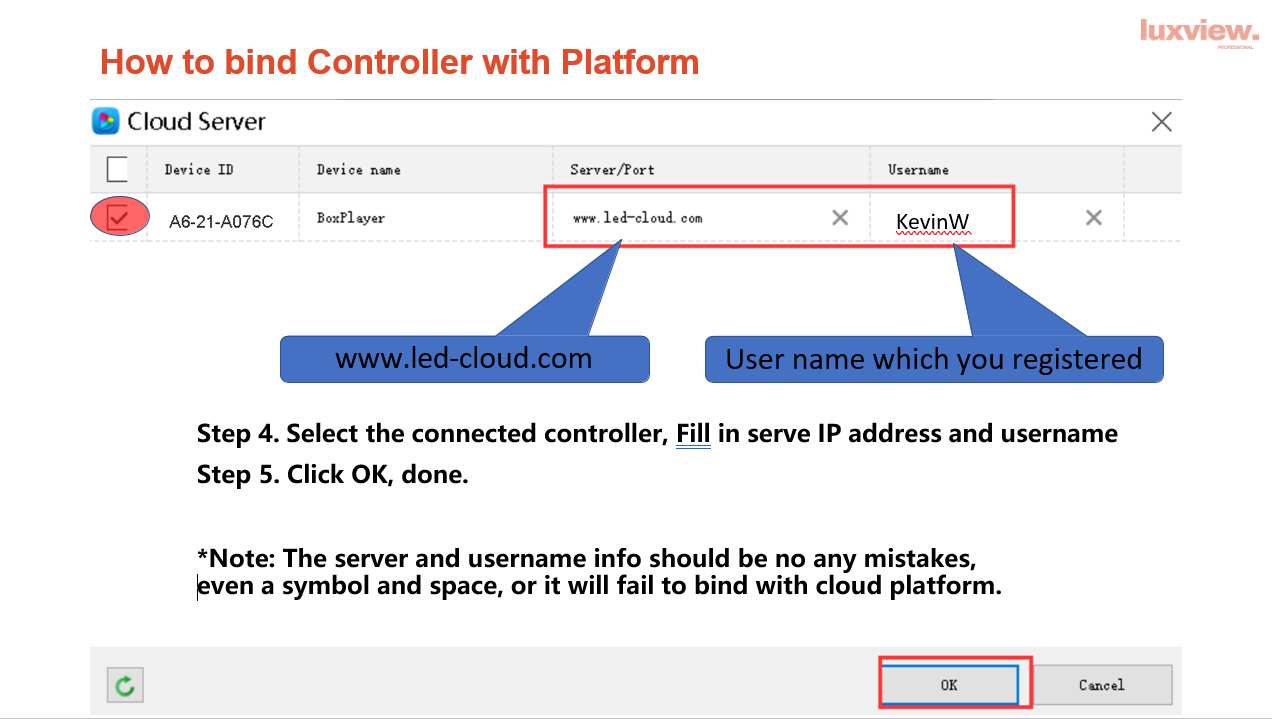Select the A6-21-A076C device ID cell
Screen dimensions: 1272x719
(x=220, y=222)
